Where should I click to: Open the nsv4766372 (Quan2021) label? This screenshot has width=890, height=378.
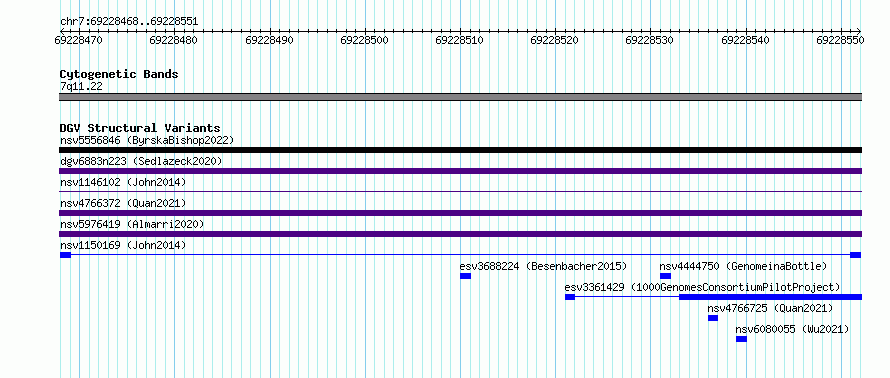pyautogui.click(x=123, y=203)
